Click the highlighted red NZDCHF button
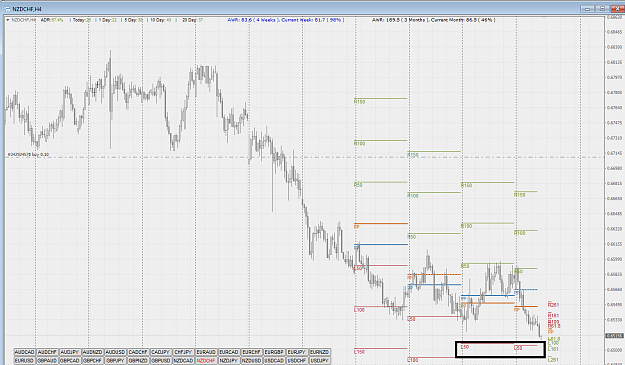Viewport: 625px width, 365px height. pyautogui.click(x=206, y=361)
